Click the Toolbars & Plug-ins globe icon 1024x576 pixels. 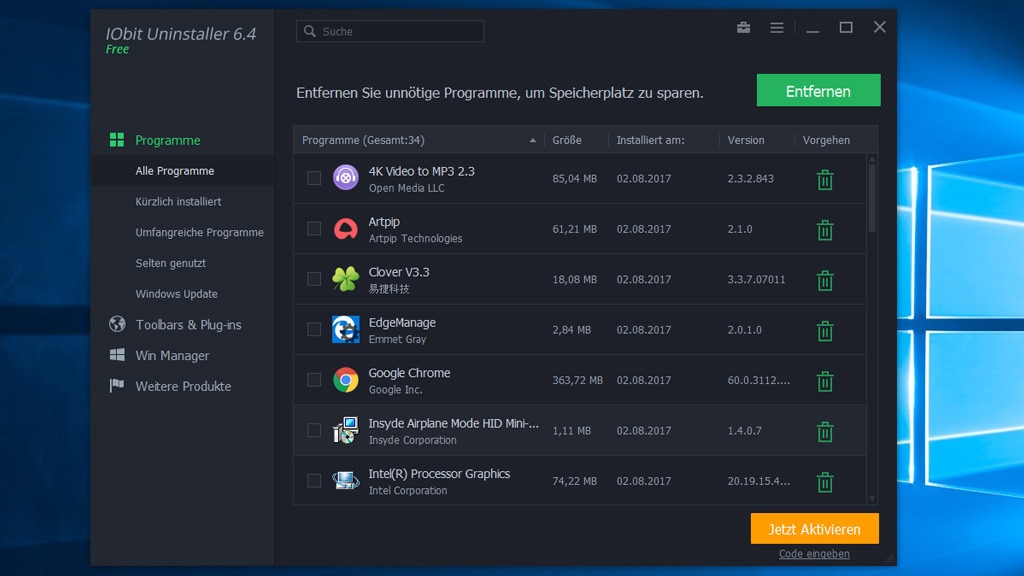click(117, 324)
